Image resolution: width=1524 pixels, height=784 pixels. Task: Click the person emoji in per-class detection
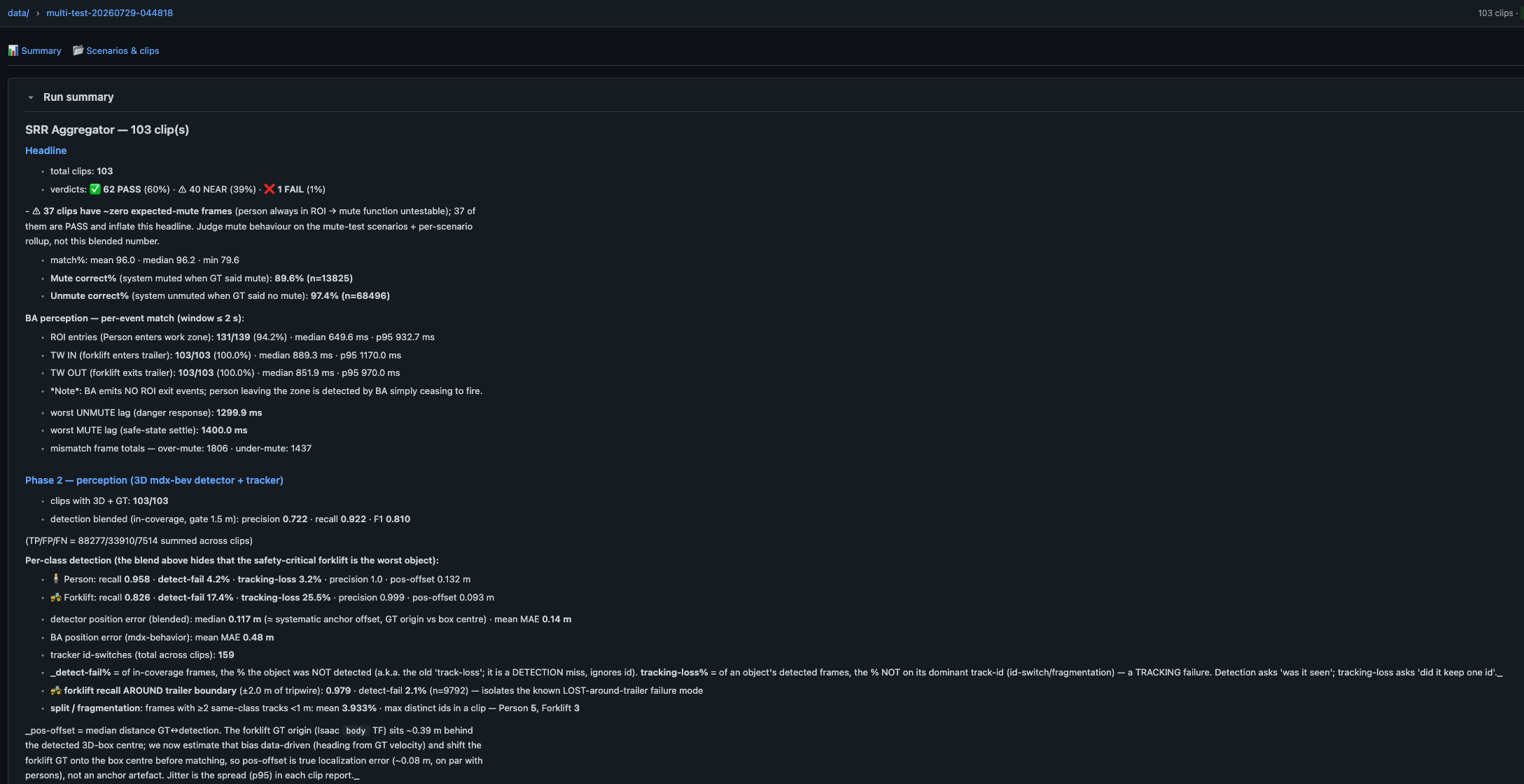[x=56, y=579]
